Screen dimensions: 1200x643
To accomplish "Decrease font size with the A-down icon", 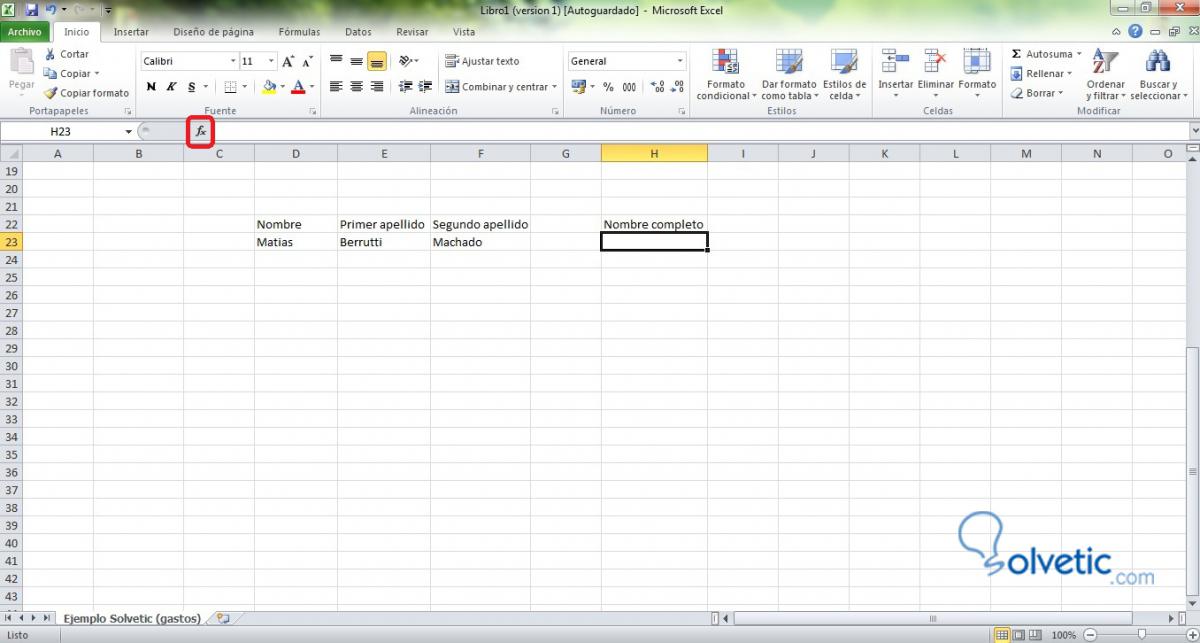I will tap(309, 61).
